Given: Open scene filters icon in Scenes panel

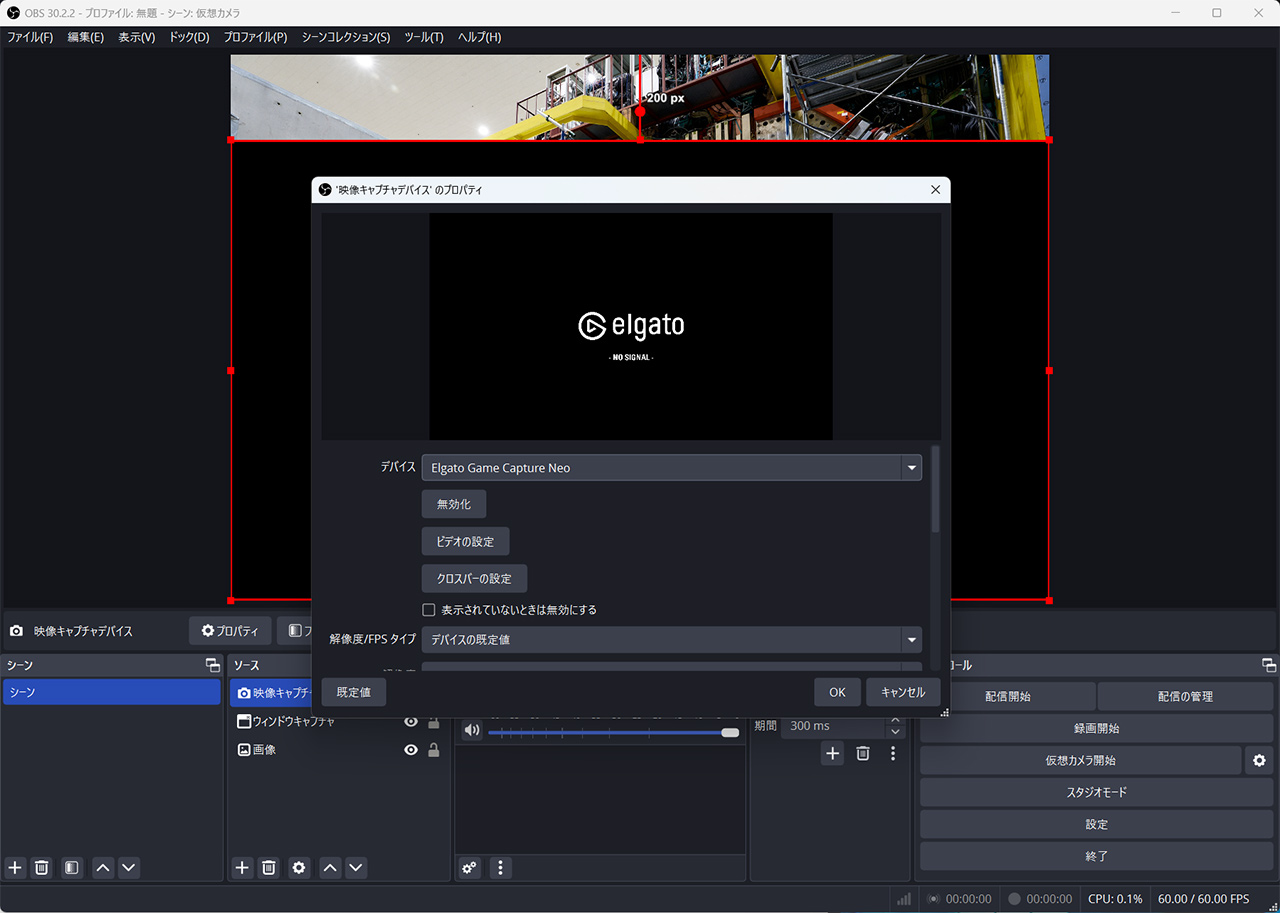Looking at the screenshot, I should click(x=72, y=868).
